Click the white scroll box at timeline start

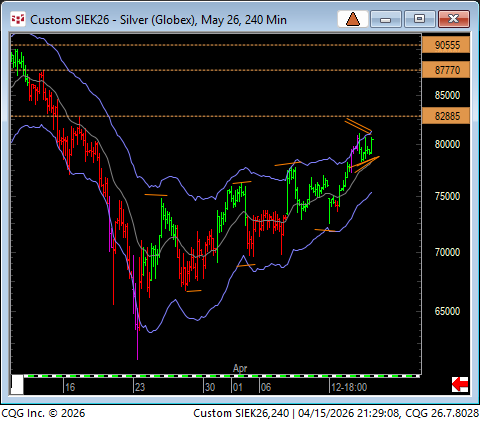tap(17, 384)
